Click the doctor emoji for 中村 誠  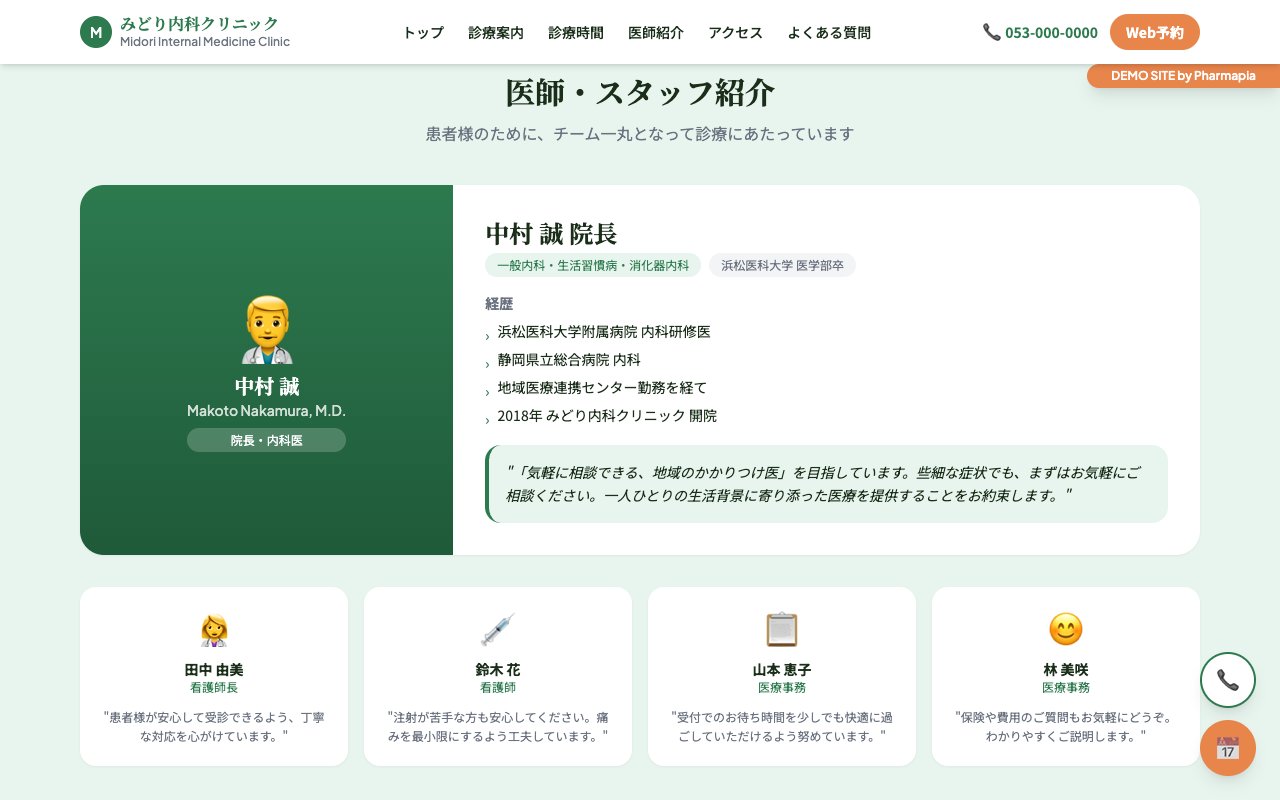266,328
